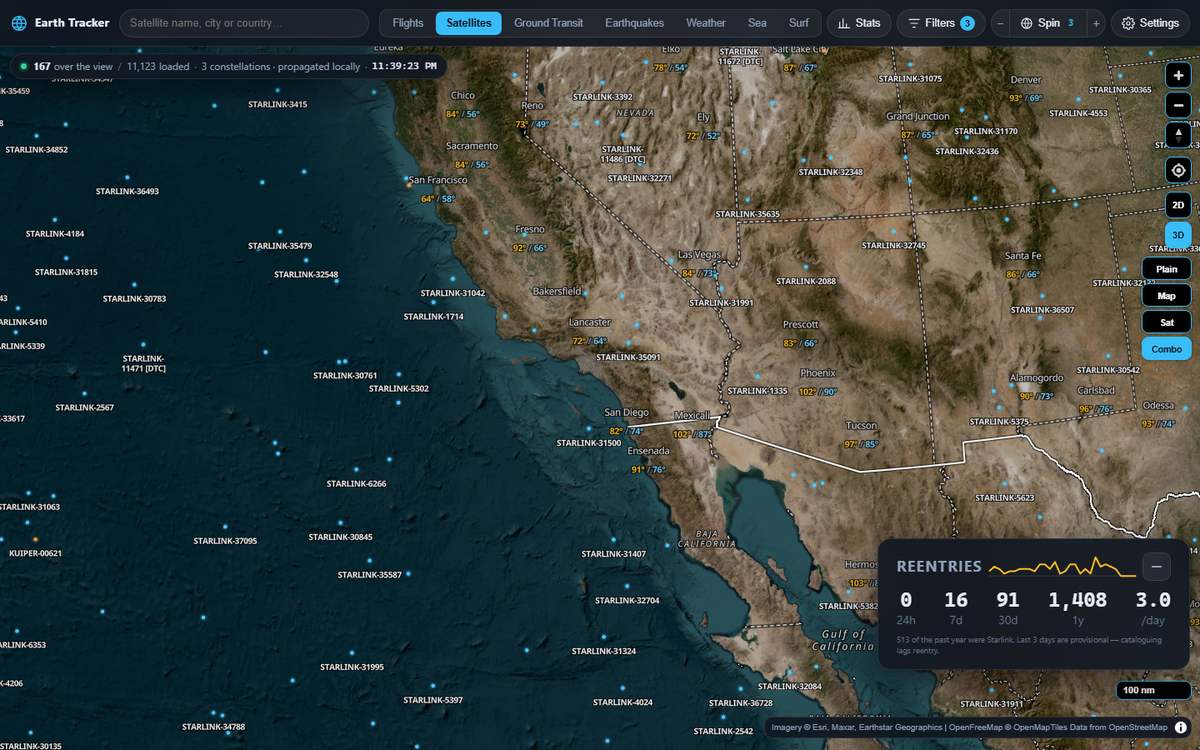Zoom in on the map
This screenshot has height=750, width=1200.
1178,75
